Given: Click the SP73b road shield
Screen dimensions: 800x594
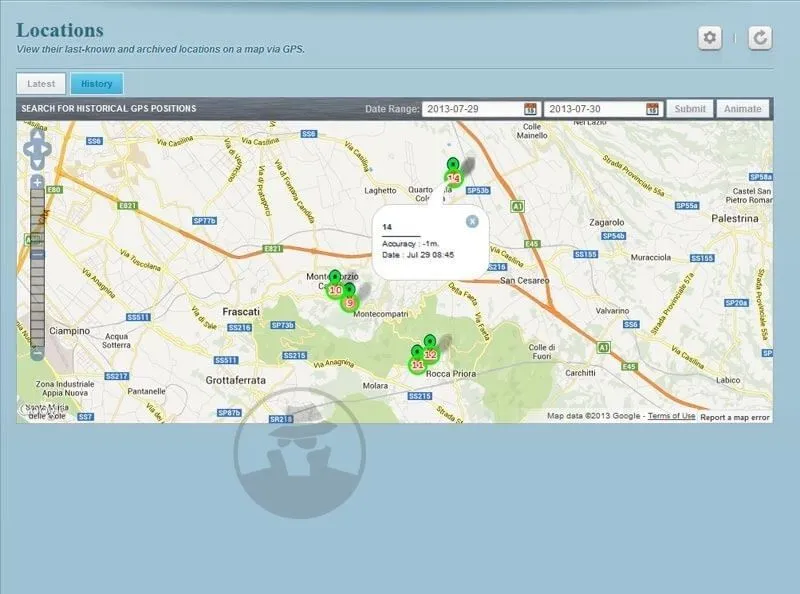Looking at the screenshot, I should [x=282, y=325].
